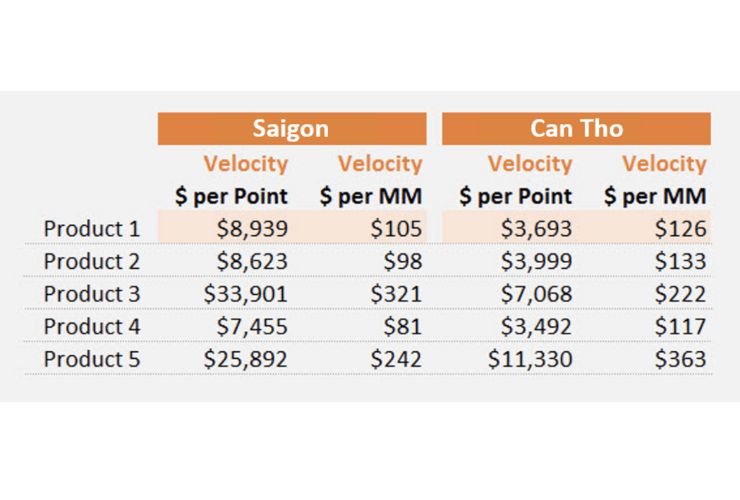Click the $7,068 cell
Viewport: 740px width, 500px height.
coord(536,294)
